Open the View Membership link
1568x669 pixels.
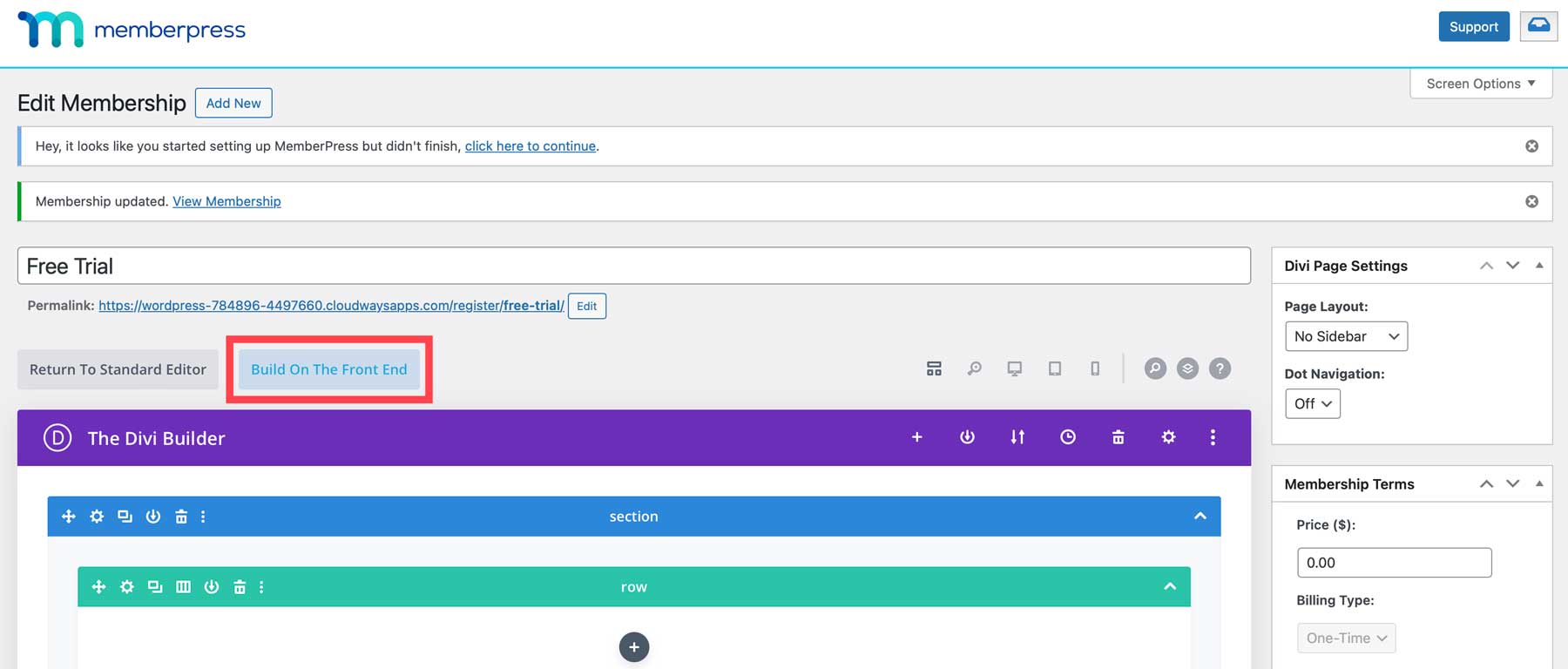226,201
